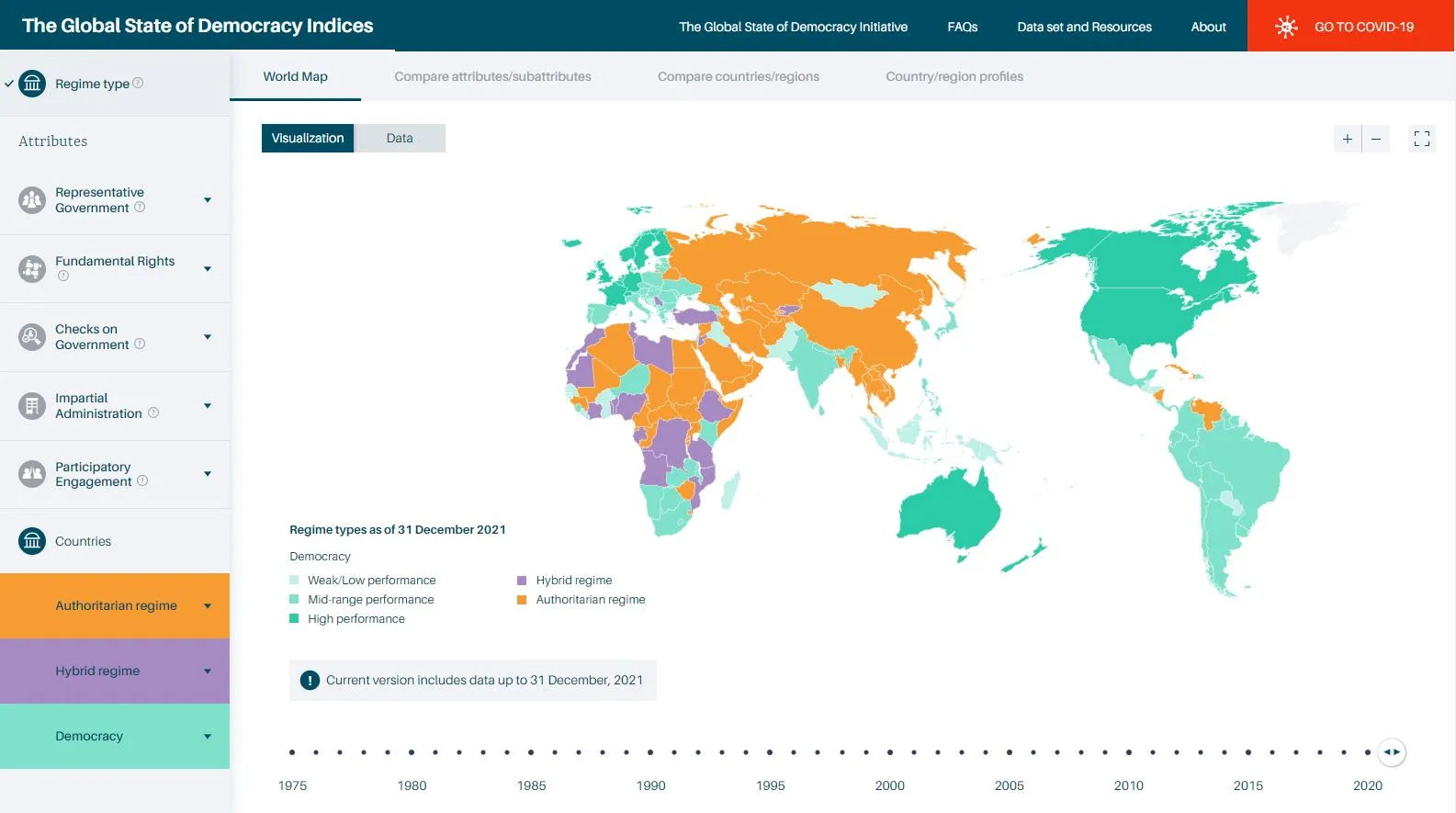Select the Fundamental Rights icon
The height and width of the screenshot is (813, 1456).
tap(32, 268)
